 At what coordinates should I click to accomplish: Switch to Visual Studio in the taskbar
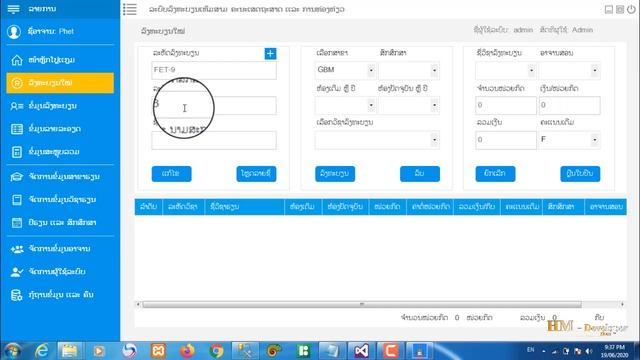(x=361, y=351)
